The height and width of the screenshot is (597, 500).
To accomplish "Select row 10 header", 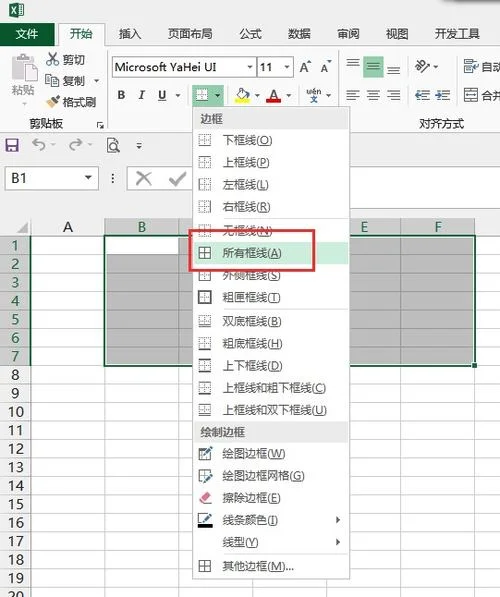I will 15,412.
